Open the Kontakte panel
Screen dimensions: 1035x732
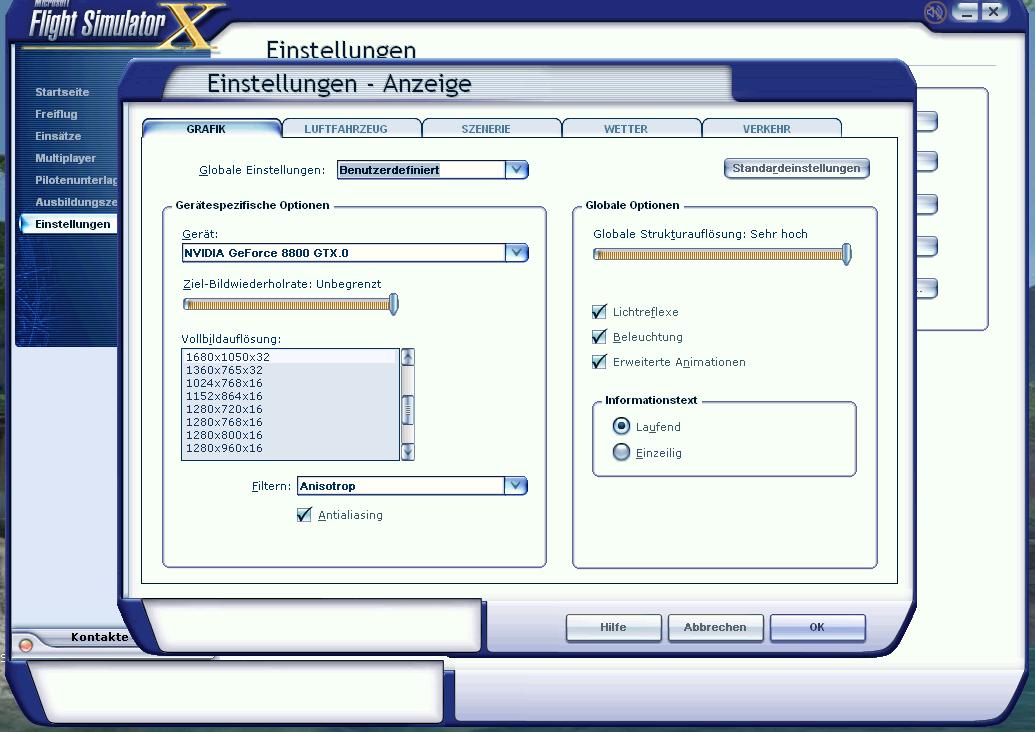[99, 637]
